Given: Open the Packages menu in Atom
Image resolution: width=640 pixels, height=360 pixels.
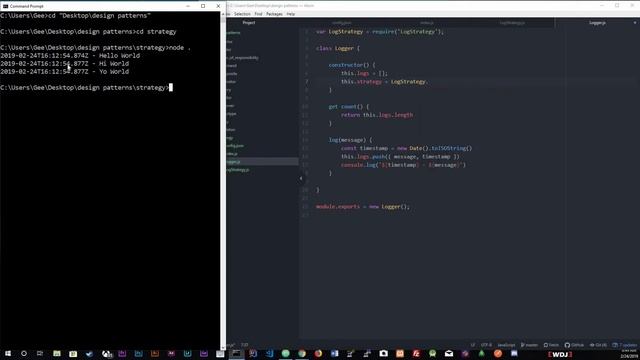Looking at the screenshot, I should click(274, 14).
